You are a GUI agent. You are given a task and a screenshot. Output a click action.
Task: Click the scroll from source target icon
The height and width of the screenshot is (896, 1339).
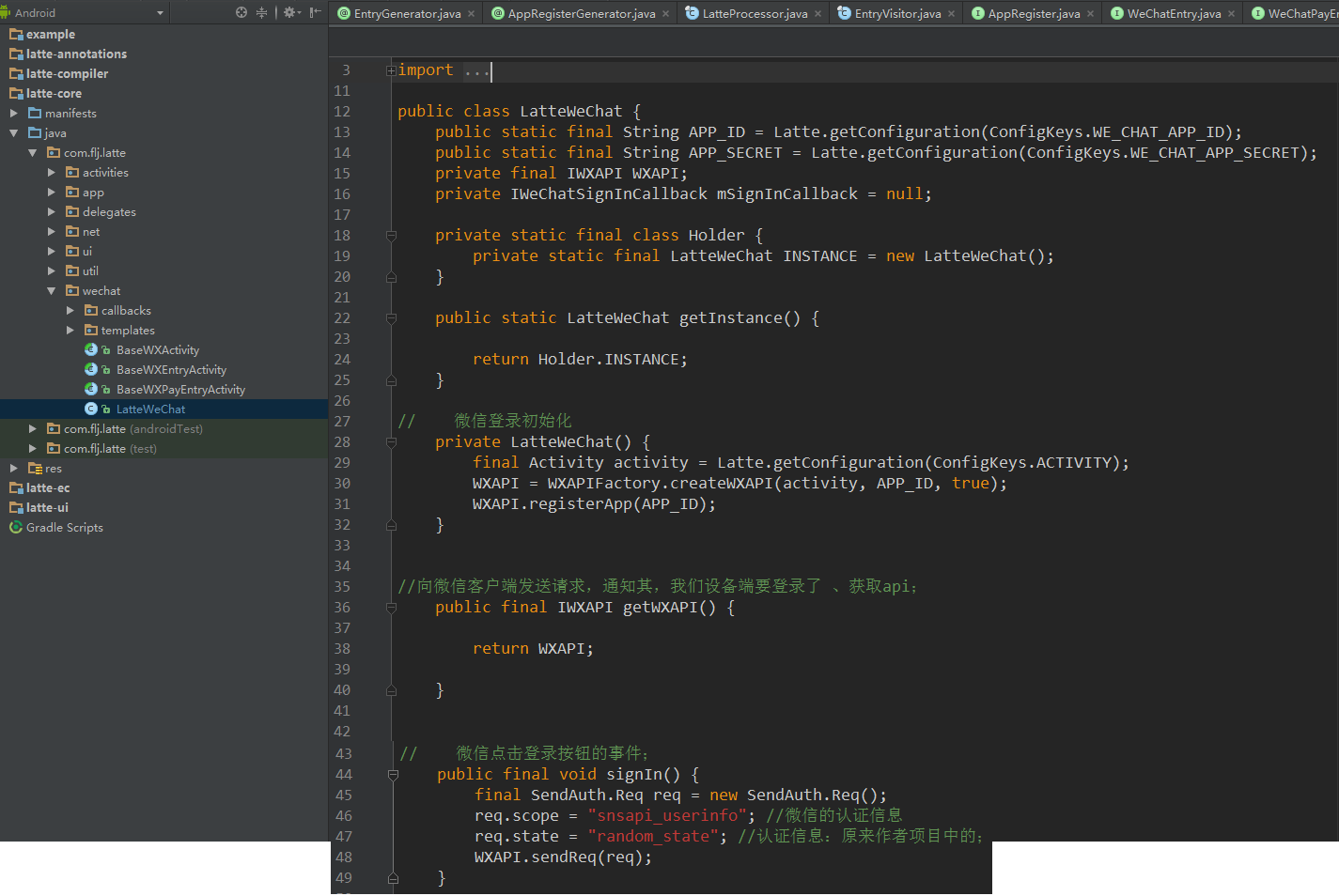pos(241,12)
